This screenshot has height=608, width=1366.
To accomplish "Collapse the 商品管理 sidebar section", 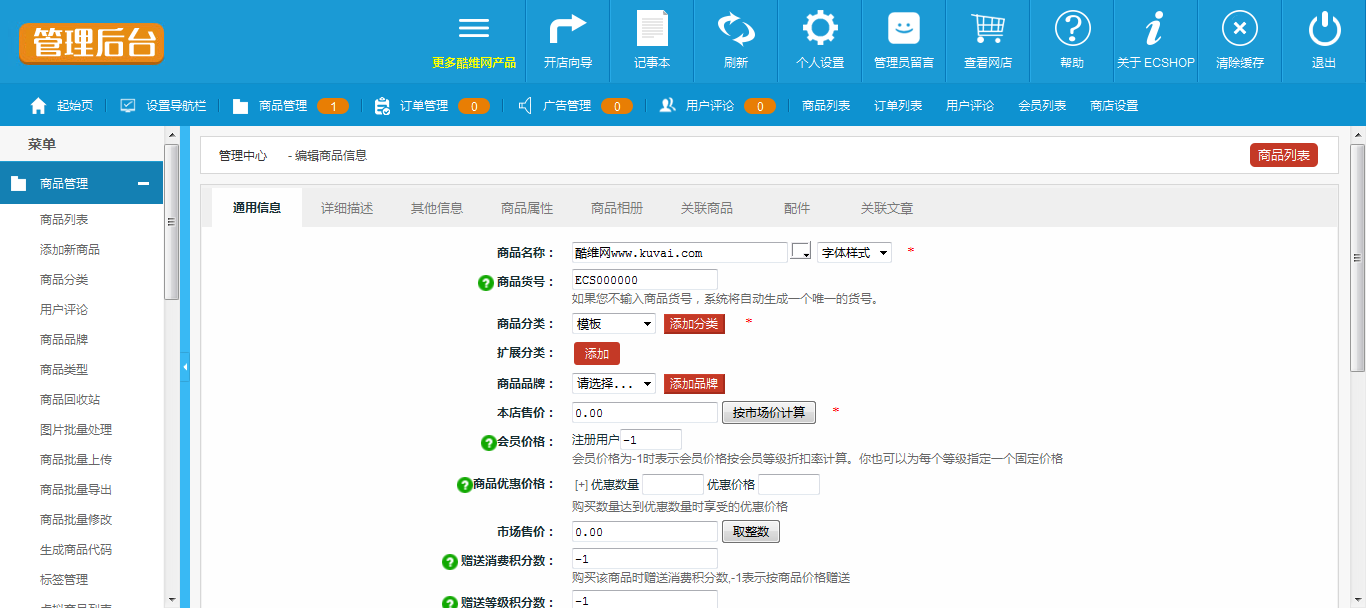I will (x=143, y=184).
